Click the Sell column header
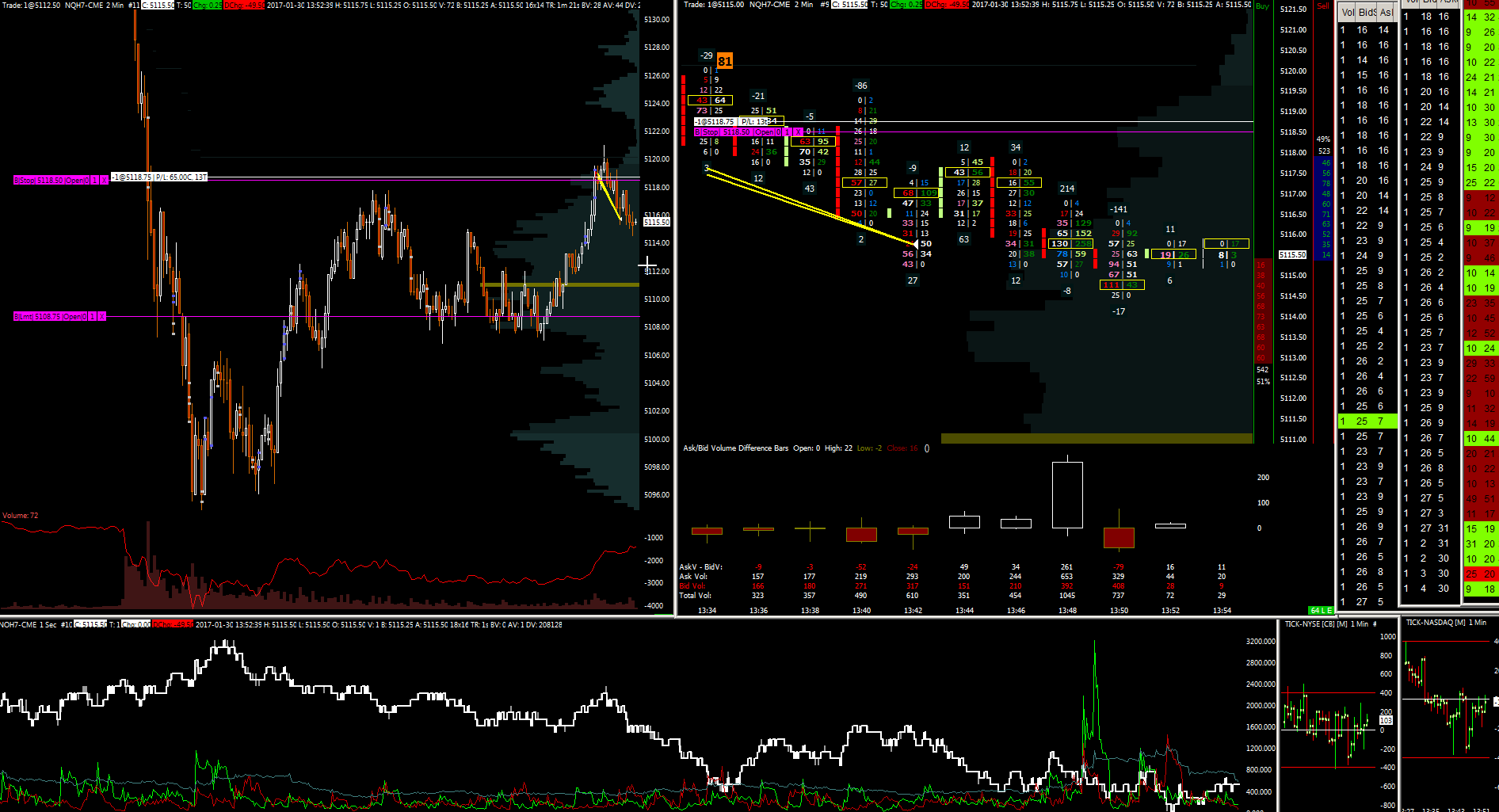The height and width of the screenshot is (812, 1499). coord(1323,6)
